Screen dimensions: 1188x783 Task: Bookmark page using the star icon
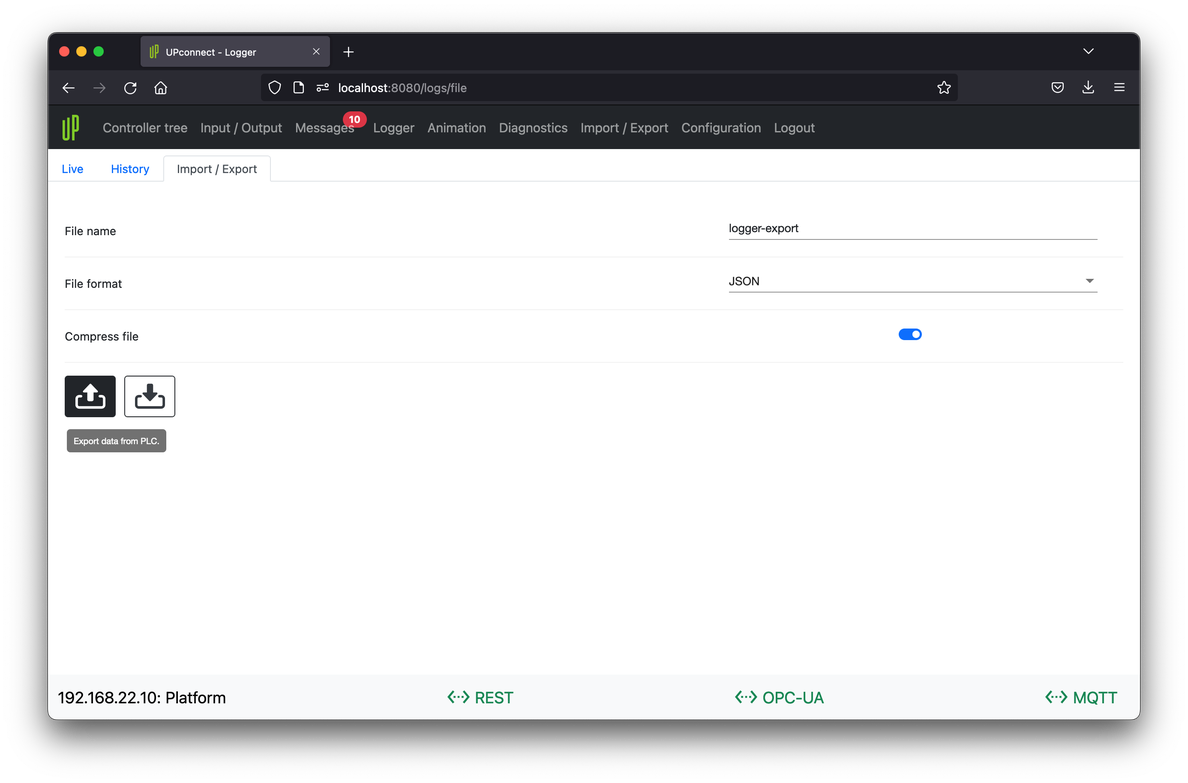[x=943, y=88]
